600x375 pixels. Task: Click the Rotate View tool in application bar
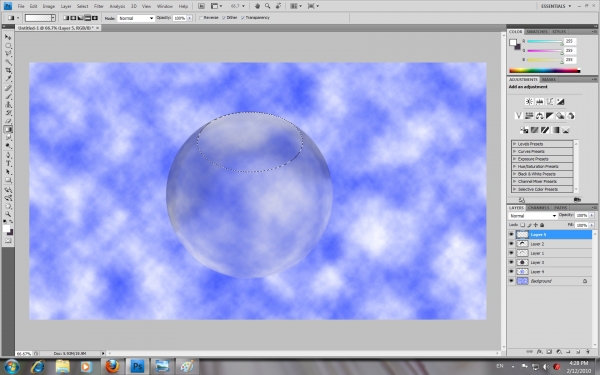click(x=278, y=6)
